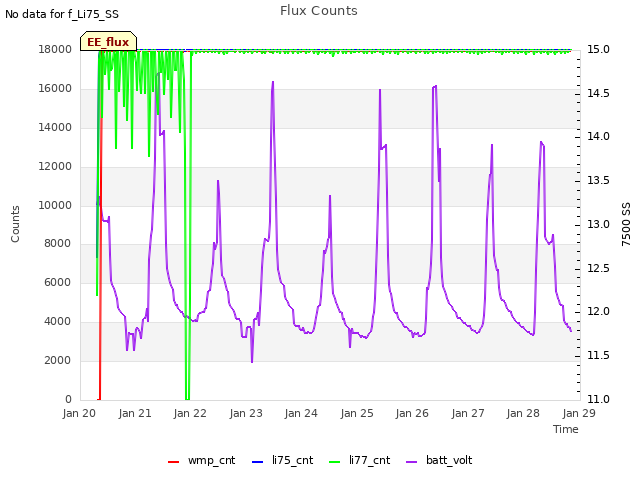Viewport: 640px width, 480px height.
Task: Click the Counts y-axis label
Action: 15,224
